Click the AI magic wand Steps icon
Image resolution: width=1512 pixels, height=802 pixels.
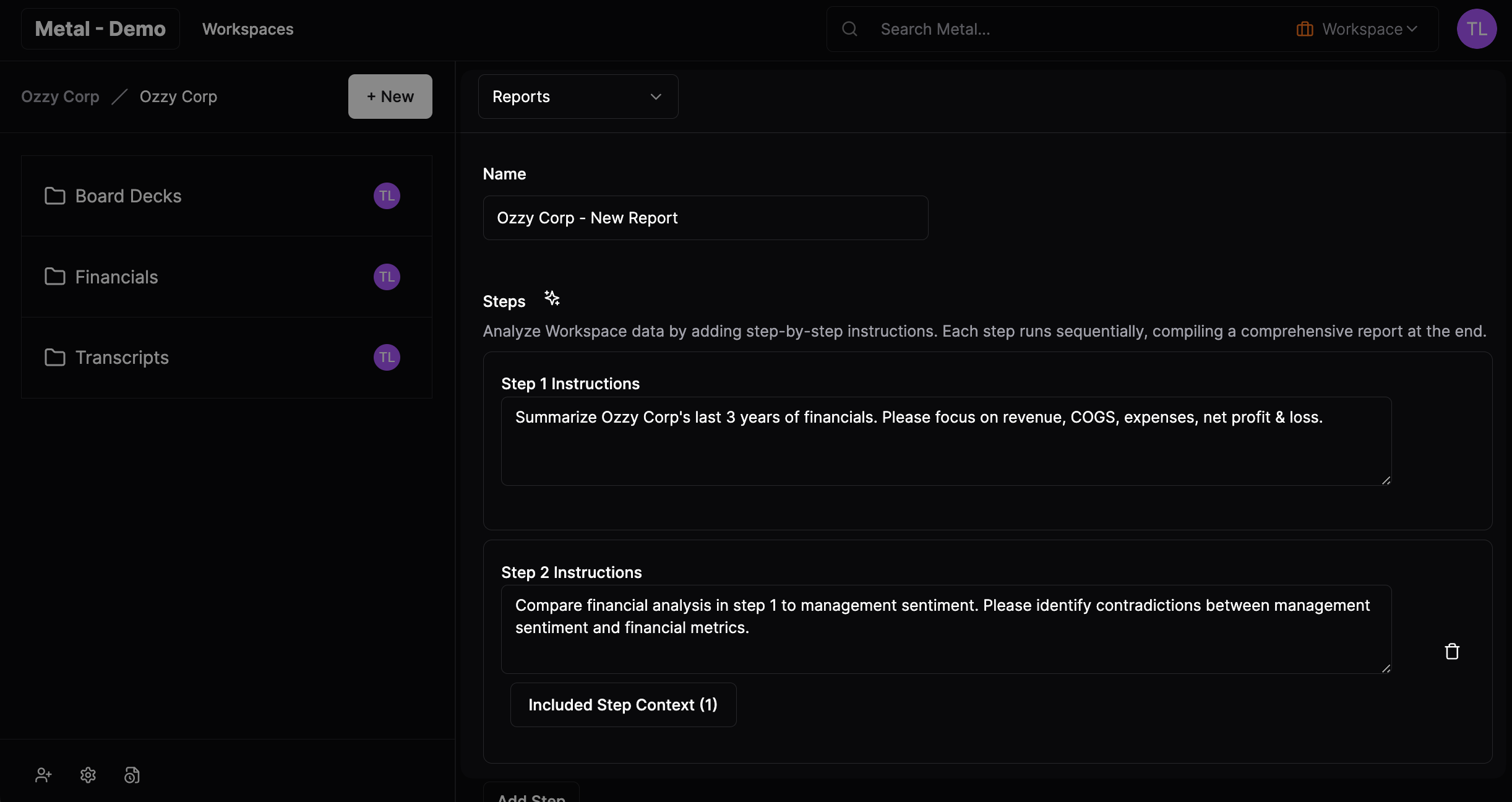tap(551, 298)
